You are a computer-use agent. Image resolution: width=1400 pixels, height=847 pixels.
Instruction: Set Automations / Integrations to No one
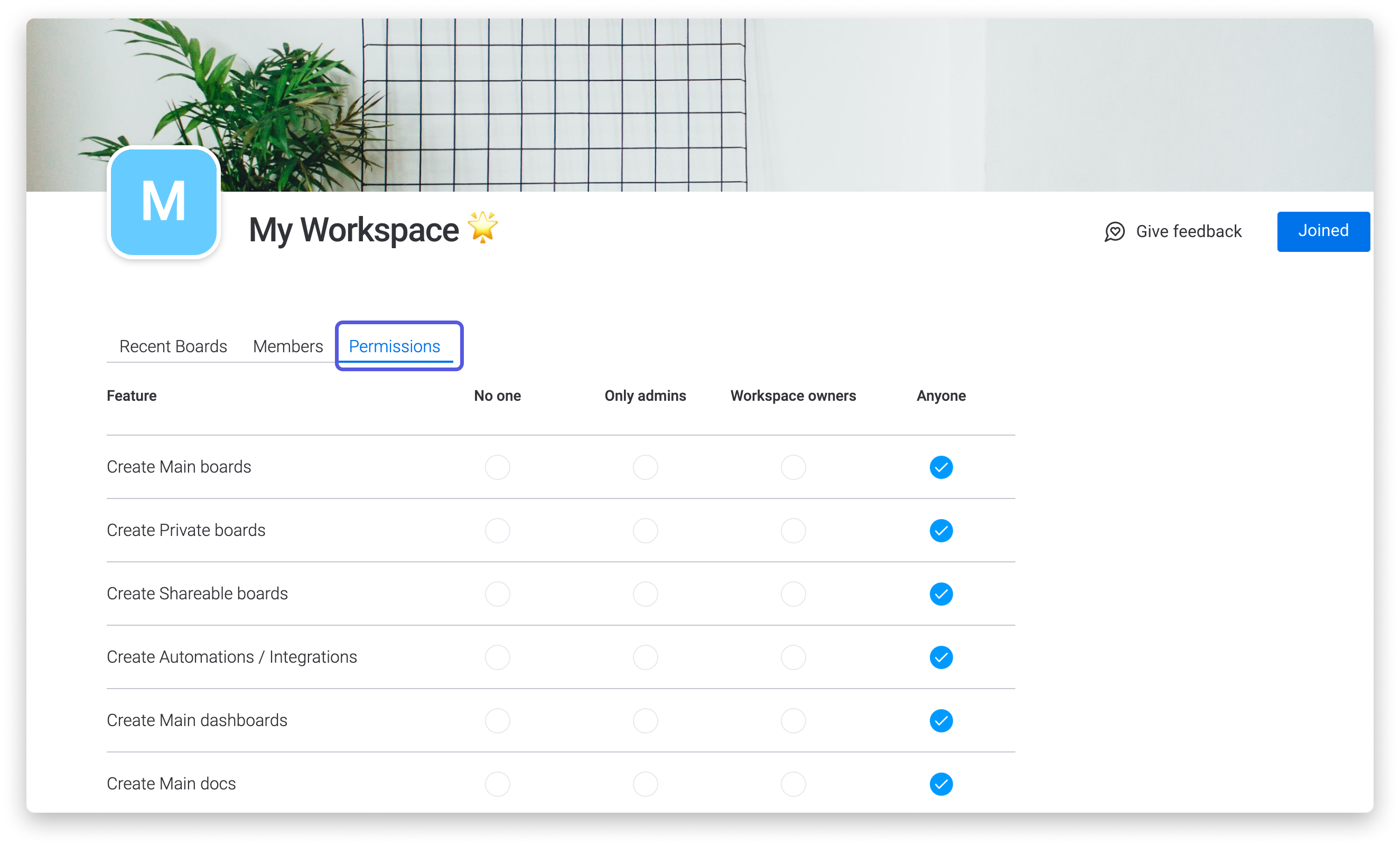pos(497,657)
